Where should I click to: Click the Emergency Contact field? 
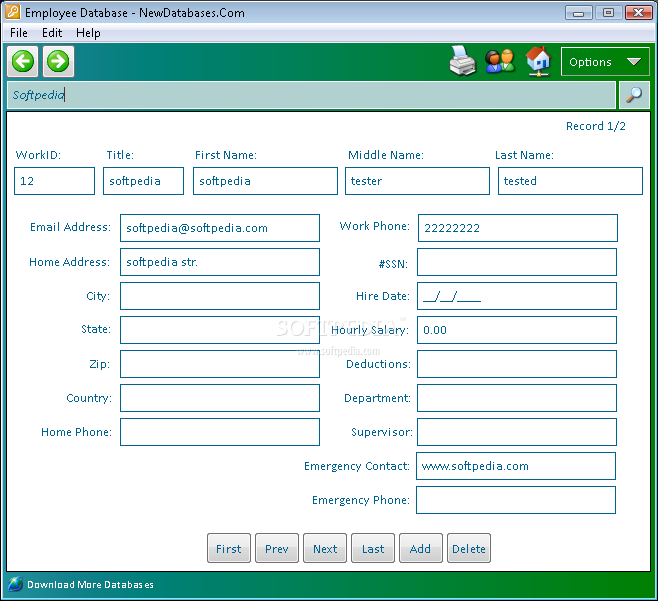pyautogui.click(x=516, y=466)
